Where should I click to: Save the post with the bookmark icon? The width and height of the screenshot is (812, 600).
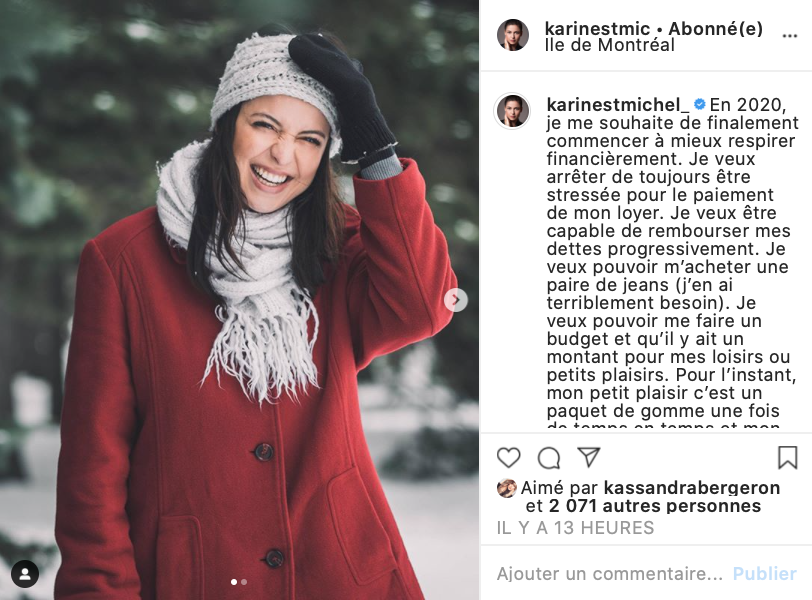point(787,458)
